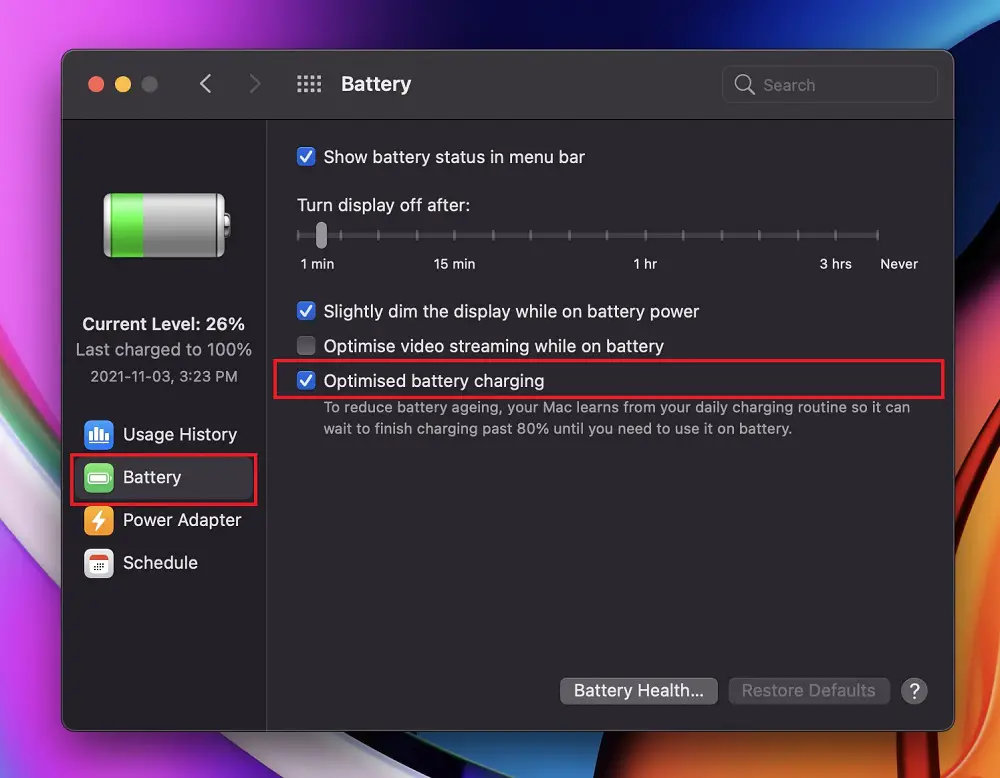Click the Restore Defaults button
1000x778 pixels.
tap(808, 690)
